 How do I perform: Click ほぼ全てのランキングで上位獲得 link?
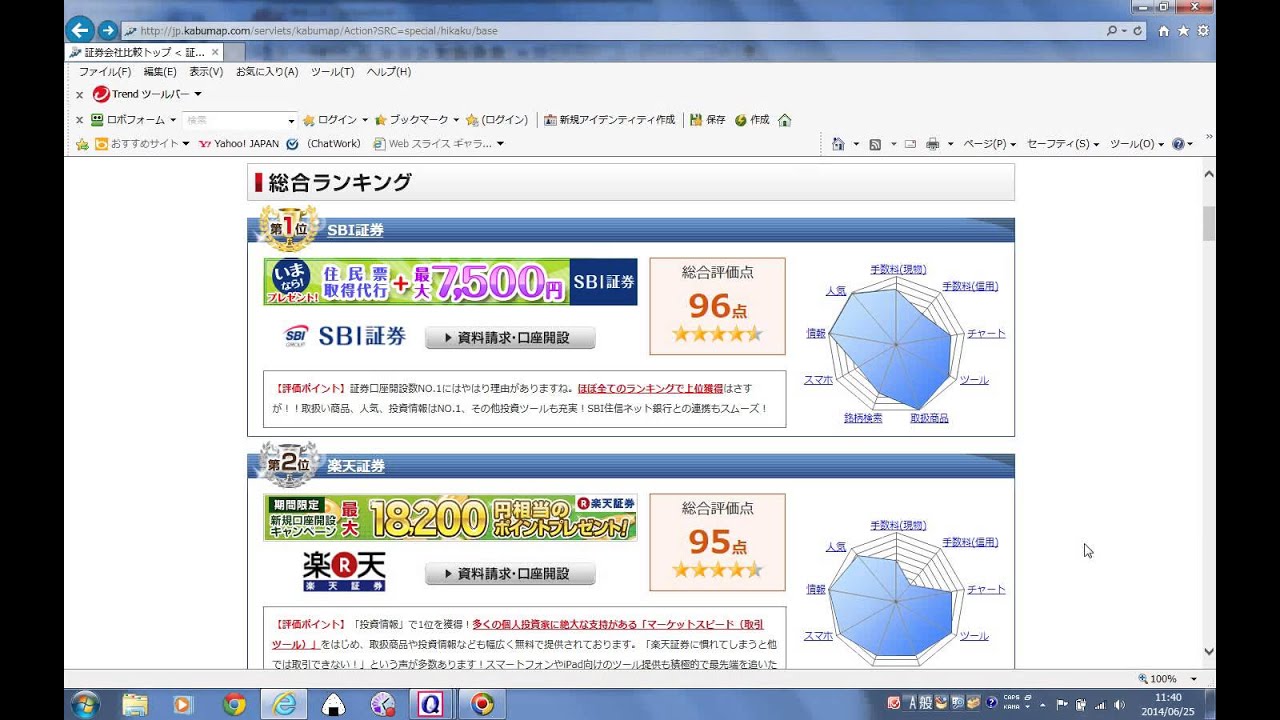650,388
